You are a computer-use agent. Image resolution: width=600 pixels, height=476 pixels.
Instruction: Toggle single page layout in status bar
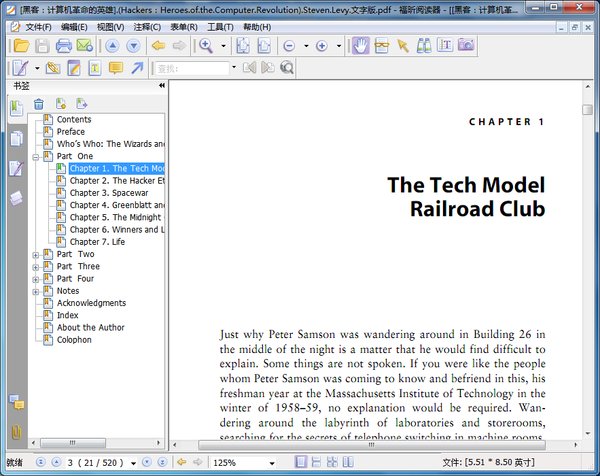pos(301,463)
